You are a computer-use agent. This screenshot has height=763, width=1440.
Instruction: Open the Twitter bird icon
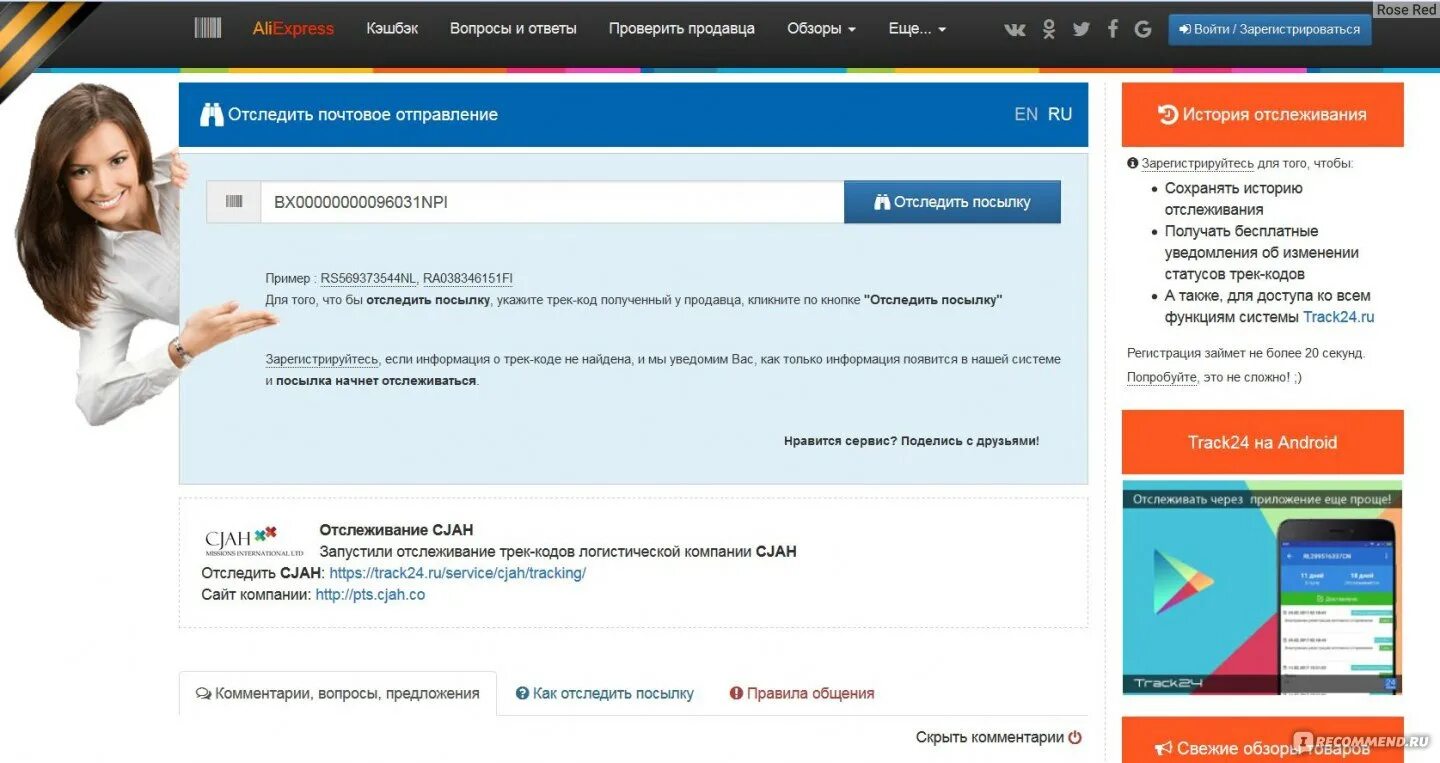pyautogui.click(x=1081, y=29)
